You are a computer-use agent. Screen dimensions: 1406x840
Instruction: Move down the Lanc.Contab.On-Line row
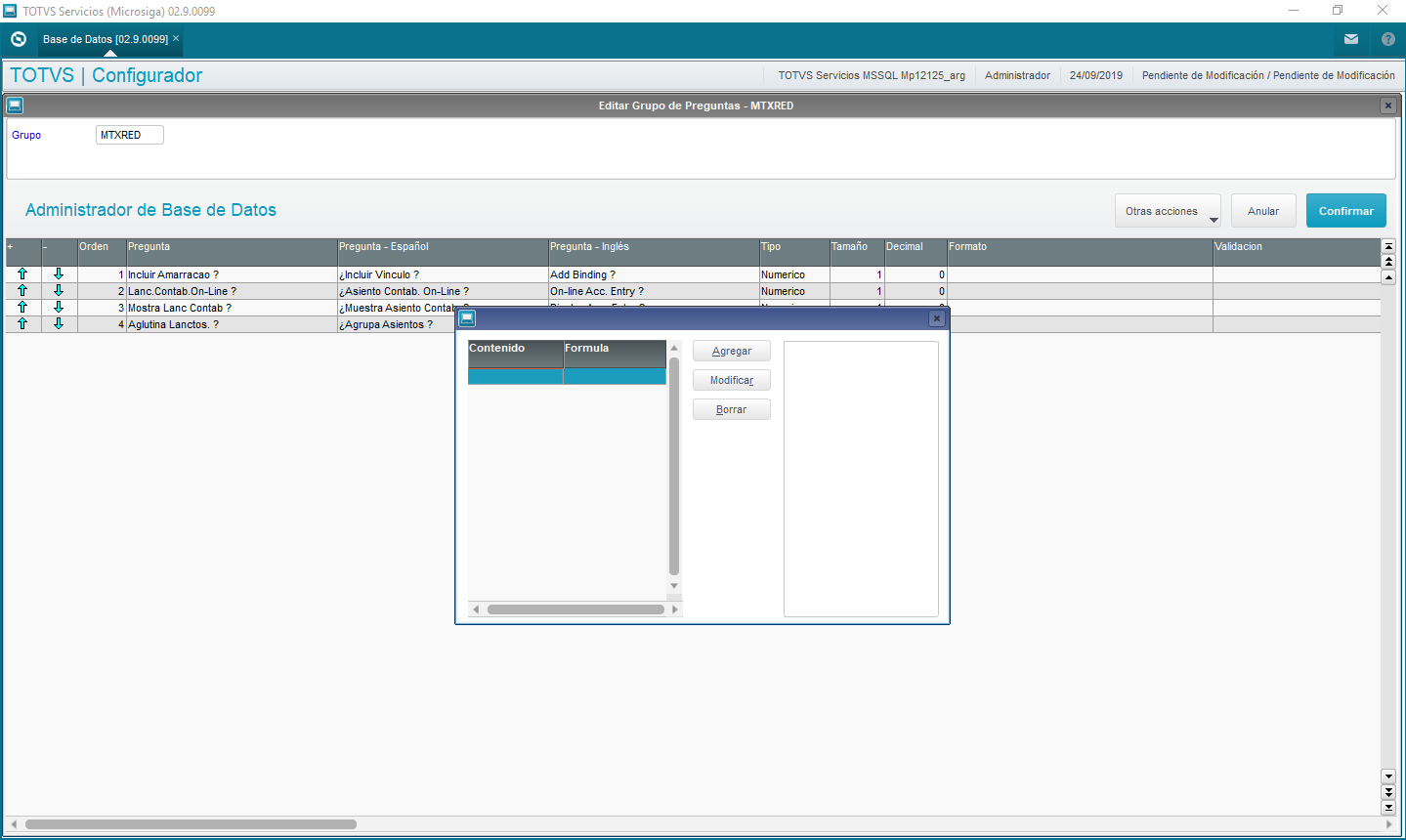pos(59,291)
